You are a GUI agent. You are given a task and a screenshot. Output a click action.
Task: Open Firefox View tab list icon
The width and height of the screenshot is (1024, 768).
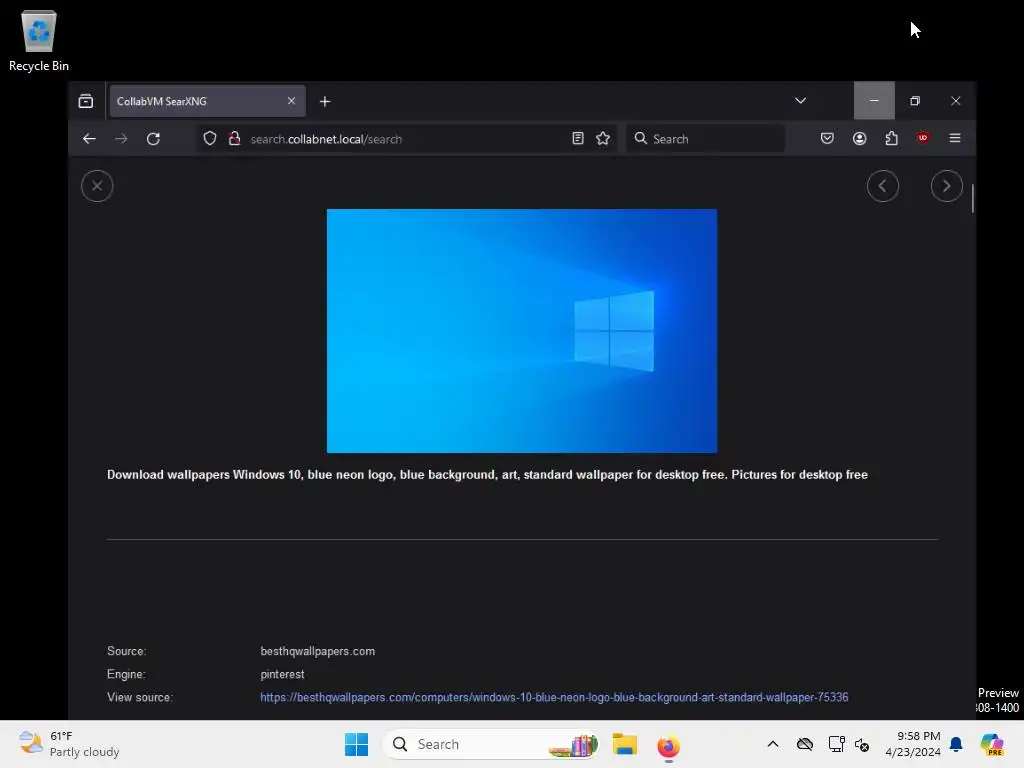click(86, 101)
